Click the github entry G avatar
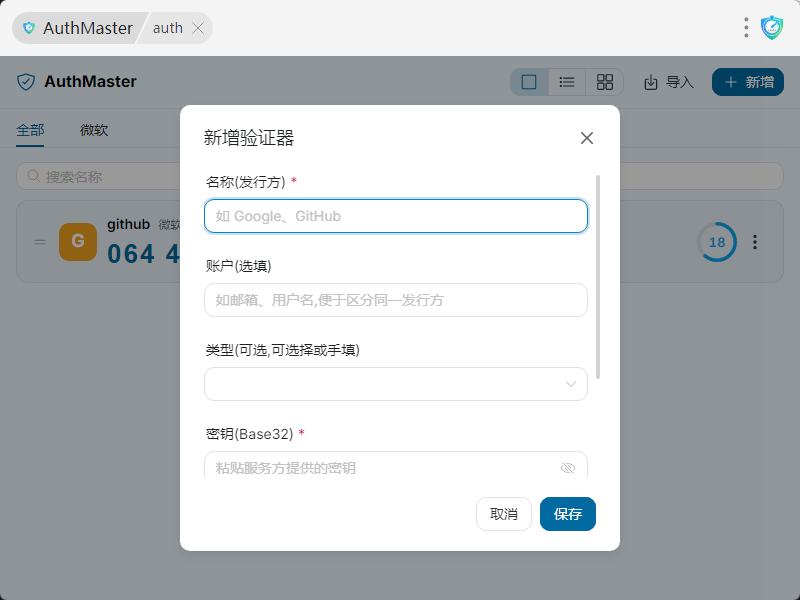 point(78,241)
